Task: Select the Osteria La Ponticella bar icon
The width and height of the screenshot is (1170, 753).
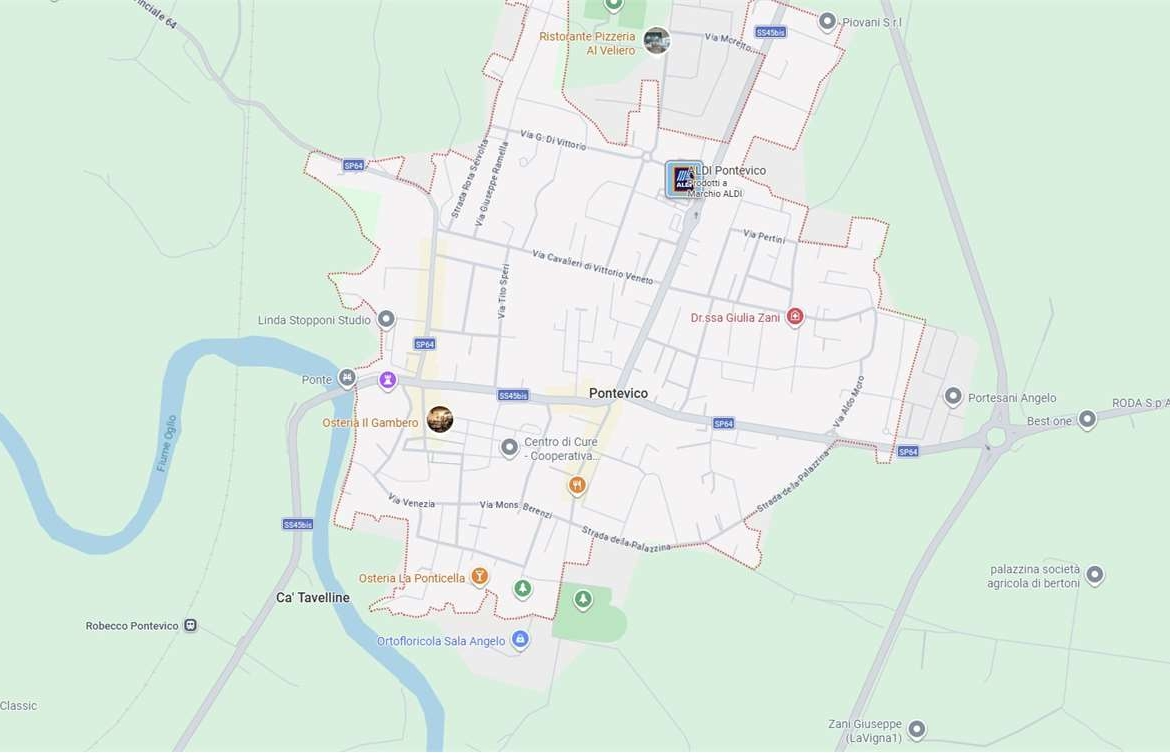Action: point(480,576)
